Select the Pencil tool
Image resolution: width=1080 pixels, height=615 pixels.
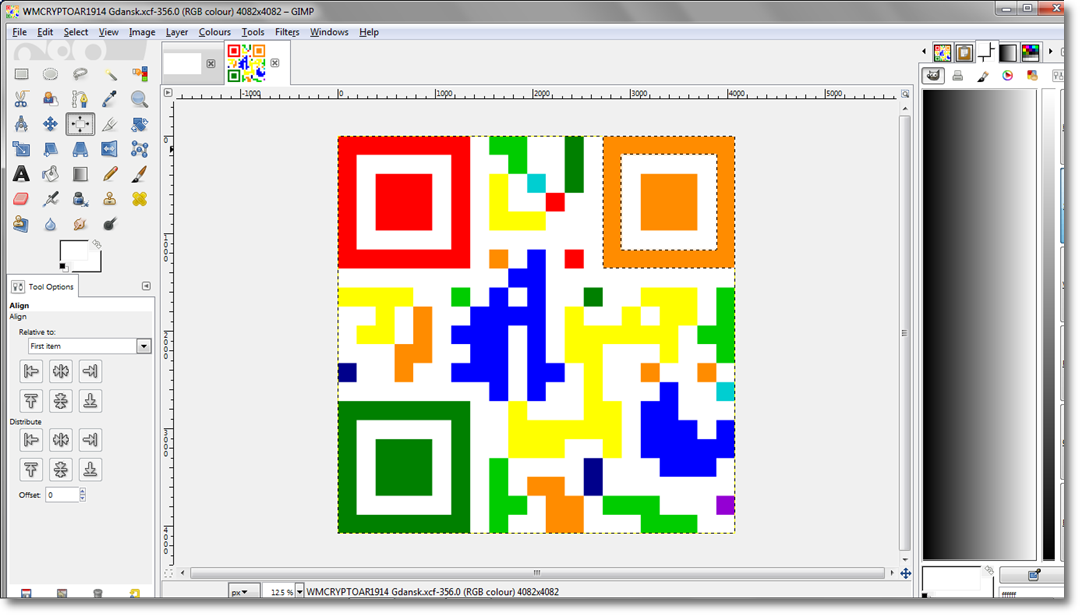[x=110, y=174]
